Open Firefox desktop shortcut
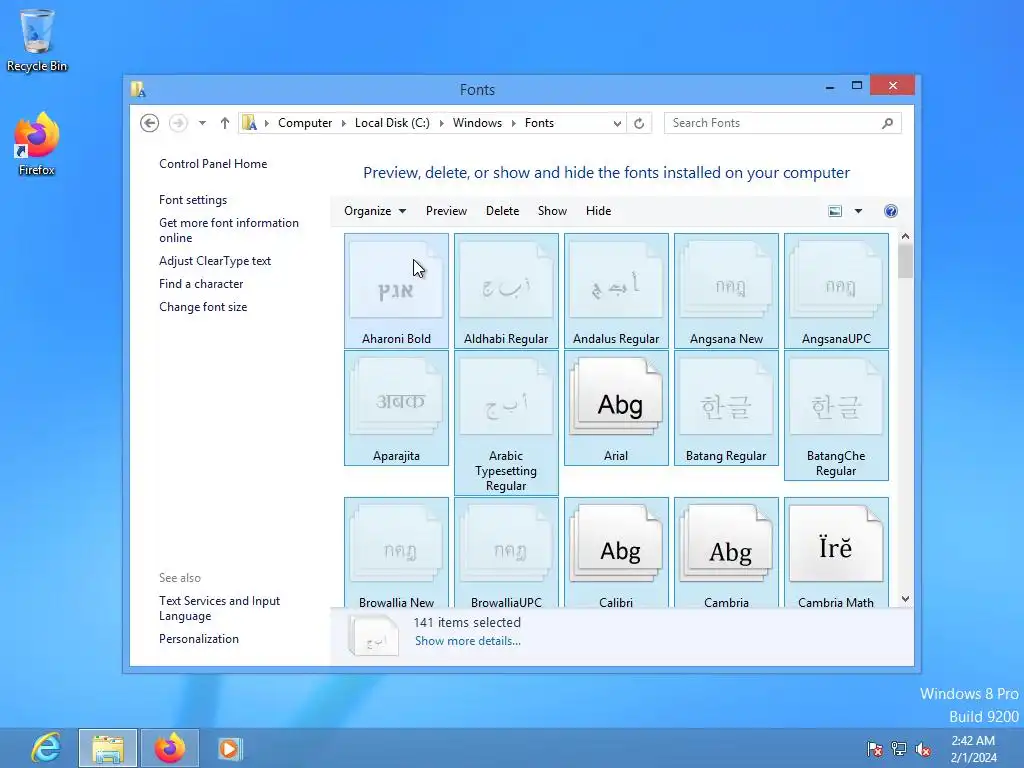Screen dimensions: 1024x768 (37, 144)
